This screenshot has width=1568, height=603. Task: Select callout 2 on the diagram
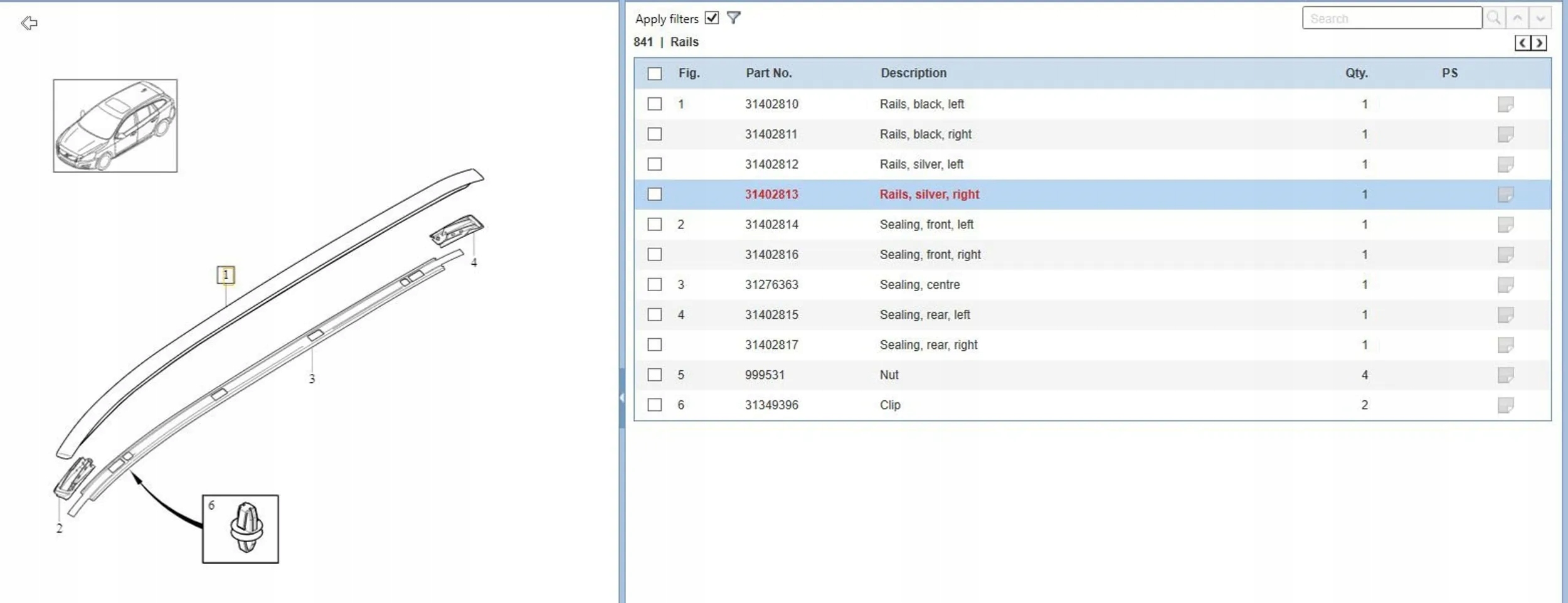(60, 528)
